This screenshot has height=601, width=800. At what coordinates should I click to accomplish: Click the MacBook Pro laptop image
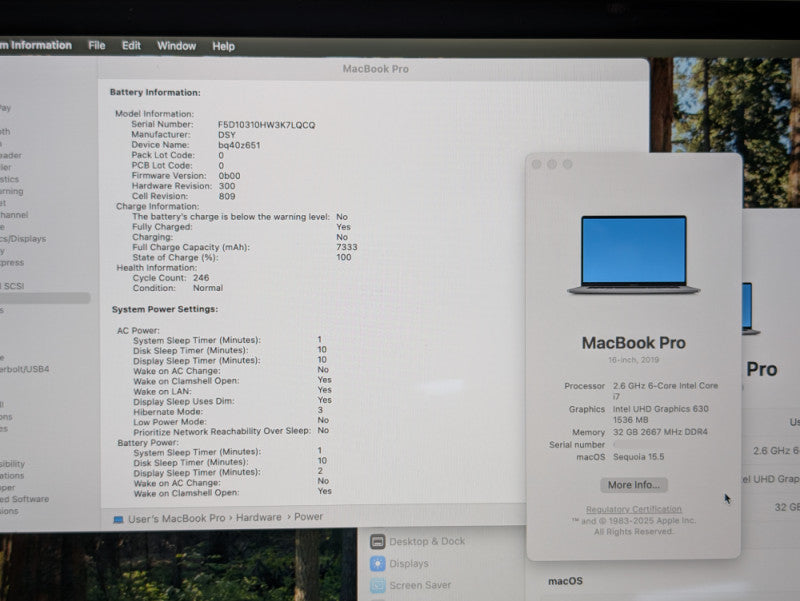[634, 255]
